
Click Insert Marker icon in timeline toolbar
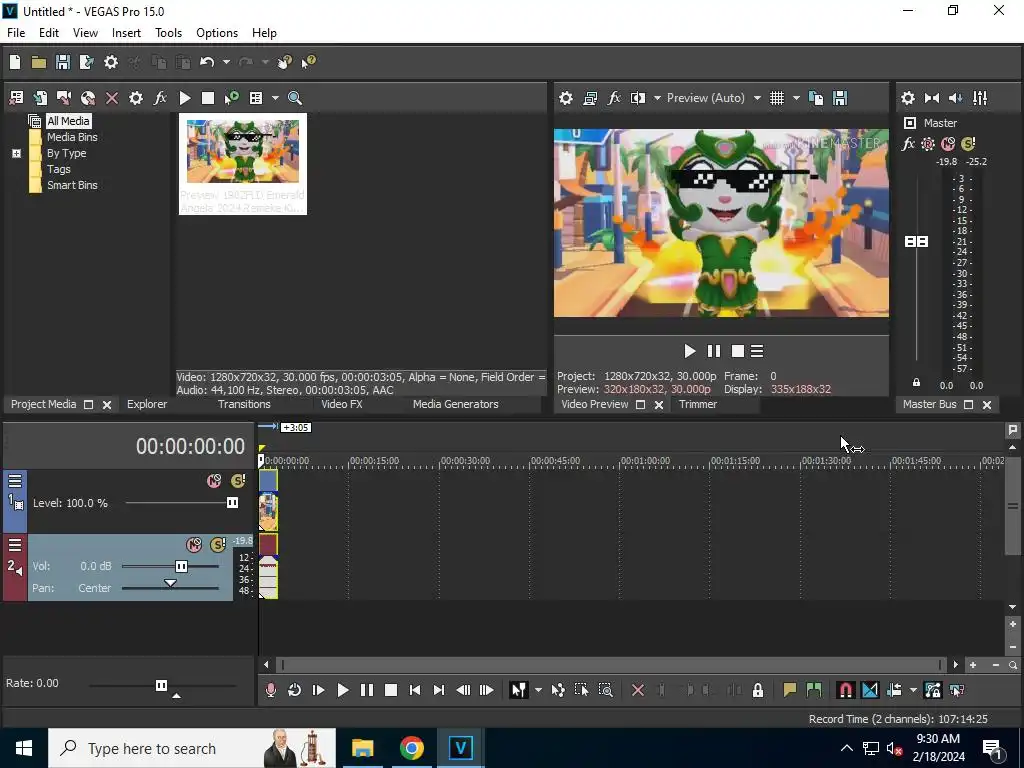pyautogui.click(x=790, y=690)
